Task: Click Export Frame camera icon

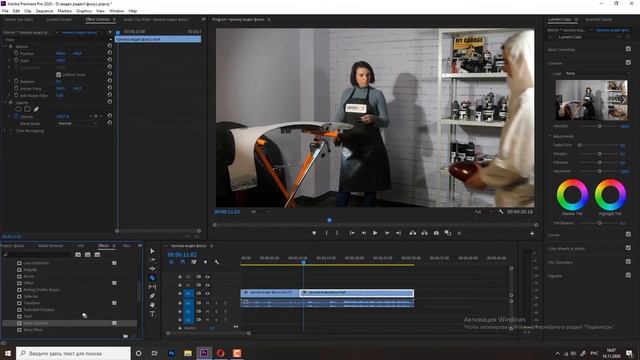Action: pyautogui.click(x=436, y=233)
